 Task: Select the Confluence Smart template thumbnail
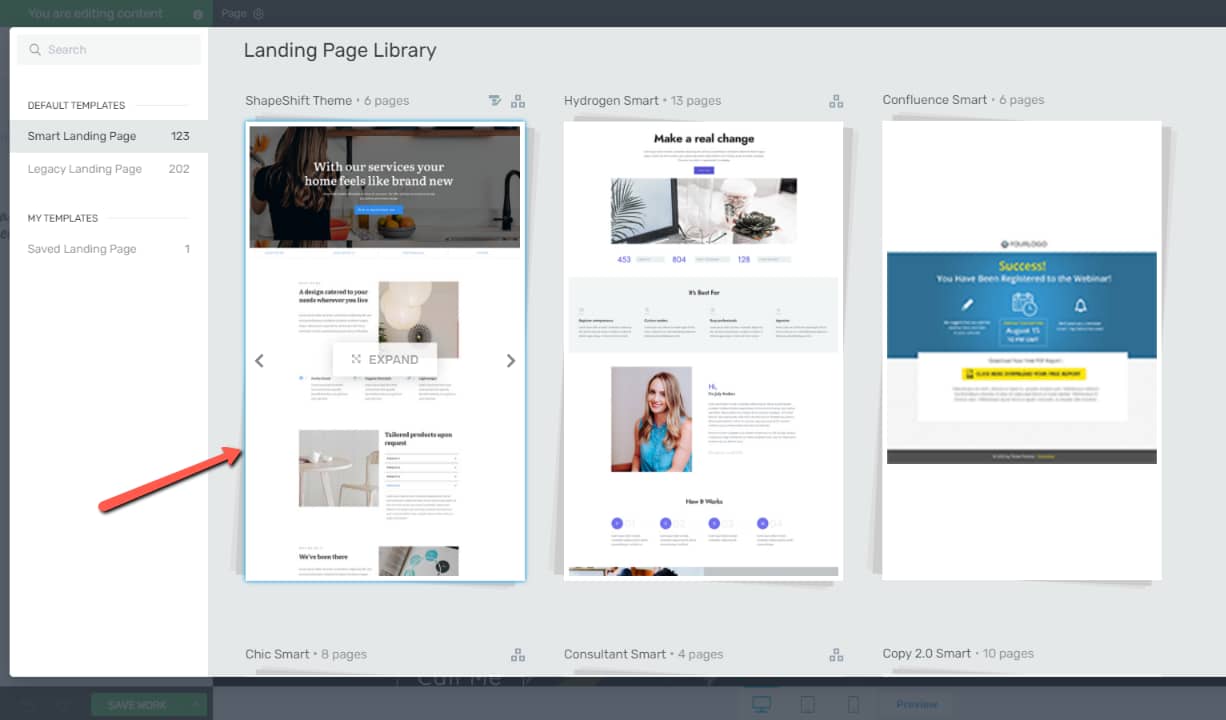[1021, 350]
